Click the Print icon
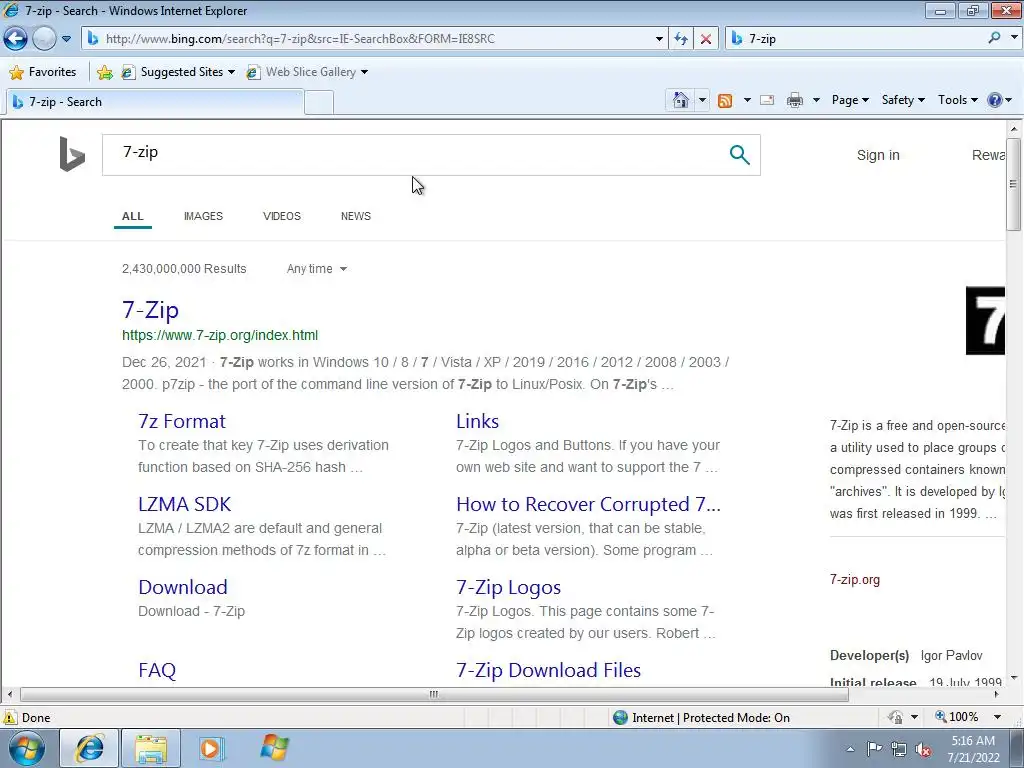1024x768 pixels. tap(795, 100)
